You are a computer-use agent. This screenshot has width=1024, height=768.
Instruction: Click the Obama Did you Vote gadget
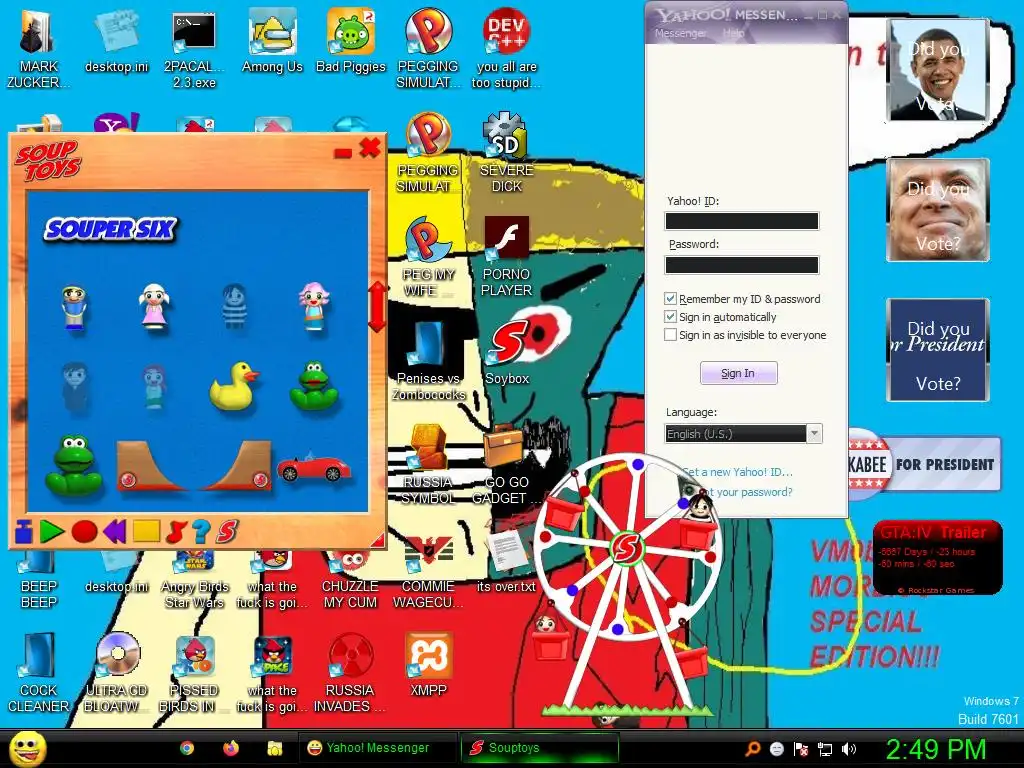[938, 71]
